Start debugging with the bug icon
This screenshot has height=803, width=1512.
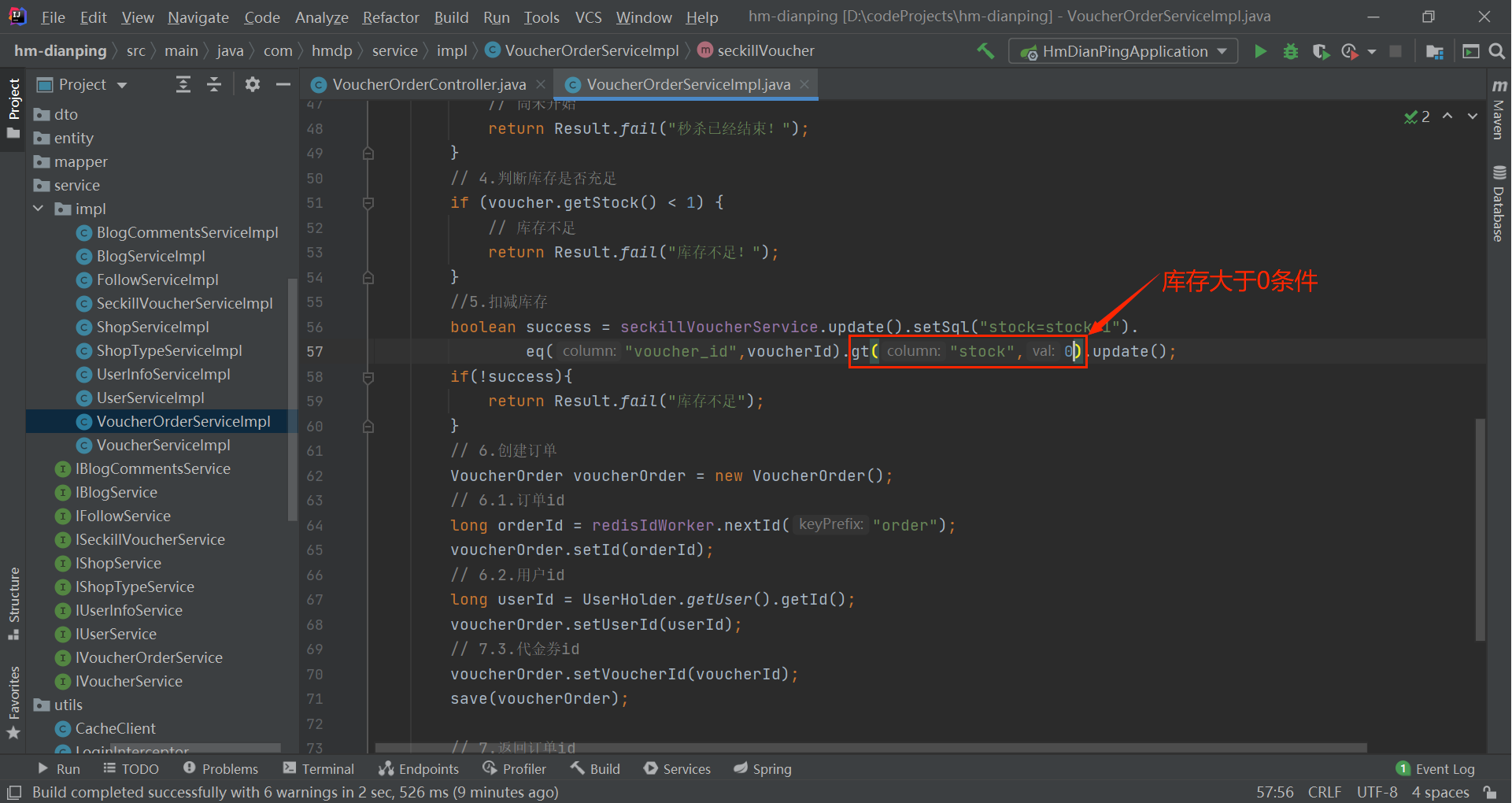[x=1291, y=51]
